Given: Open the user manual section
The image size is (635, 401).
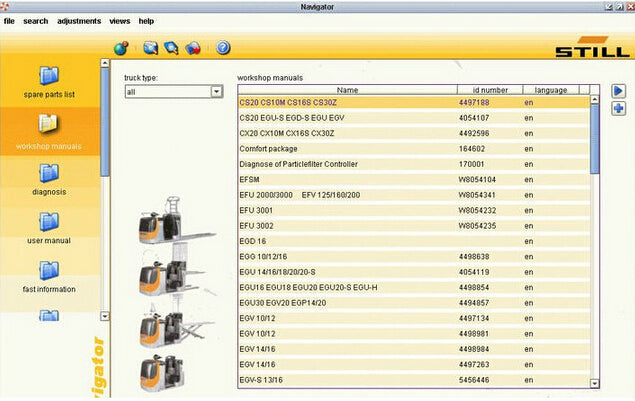Looking at the screenshot, I should coord(49,228).
